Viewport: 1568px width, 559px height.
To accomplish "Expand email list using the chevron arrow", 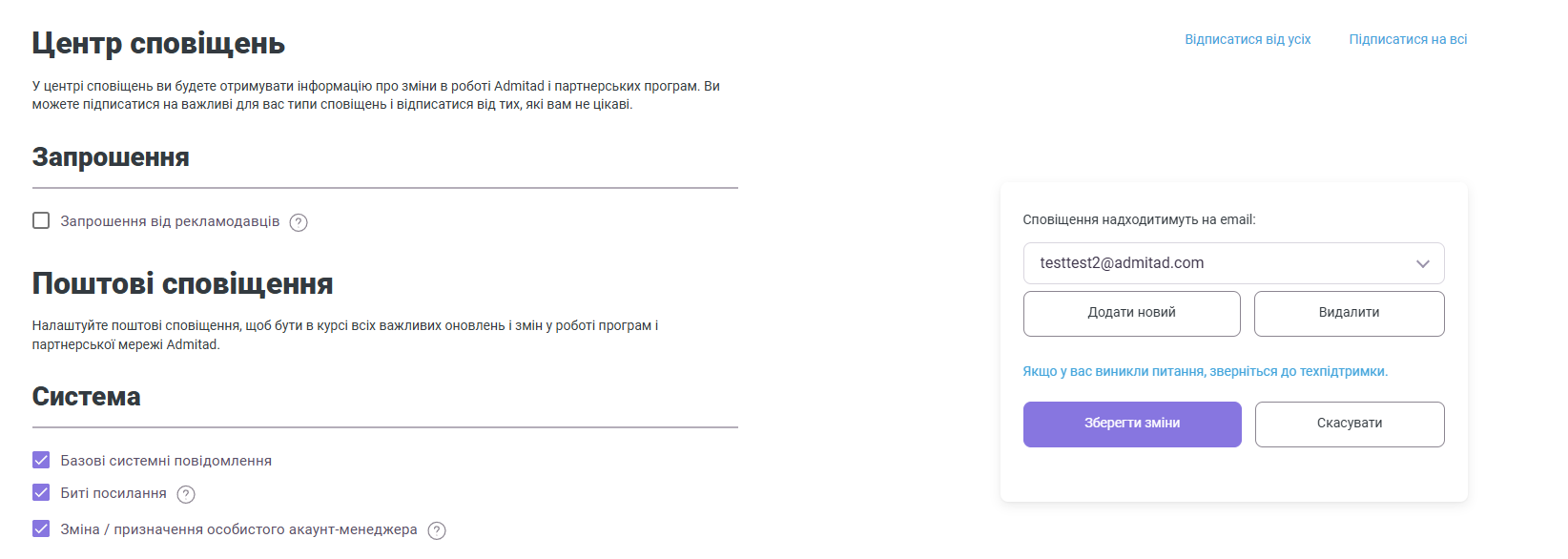I will click(1422, 263).
